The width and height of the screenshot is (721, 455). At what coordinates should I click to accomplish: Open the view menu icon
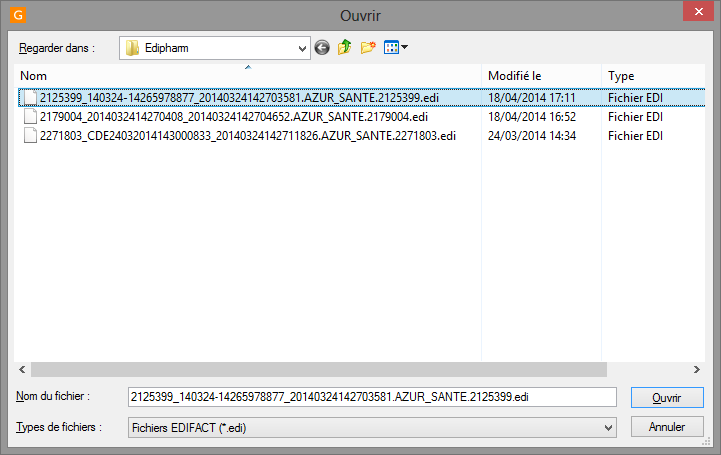point(391,47)
